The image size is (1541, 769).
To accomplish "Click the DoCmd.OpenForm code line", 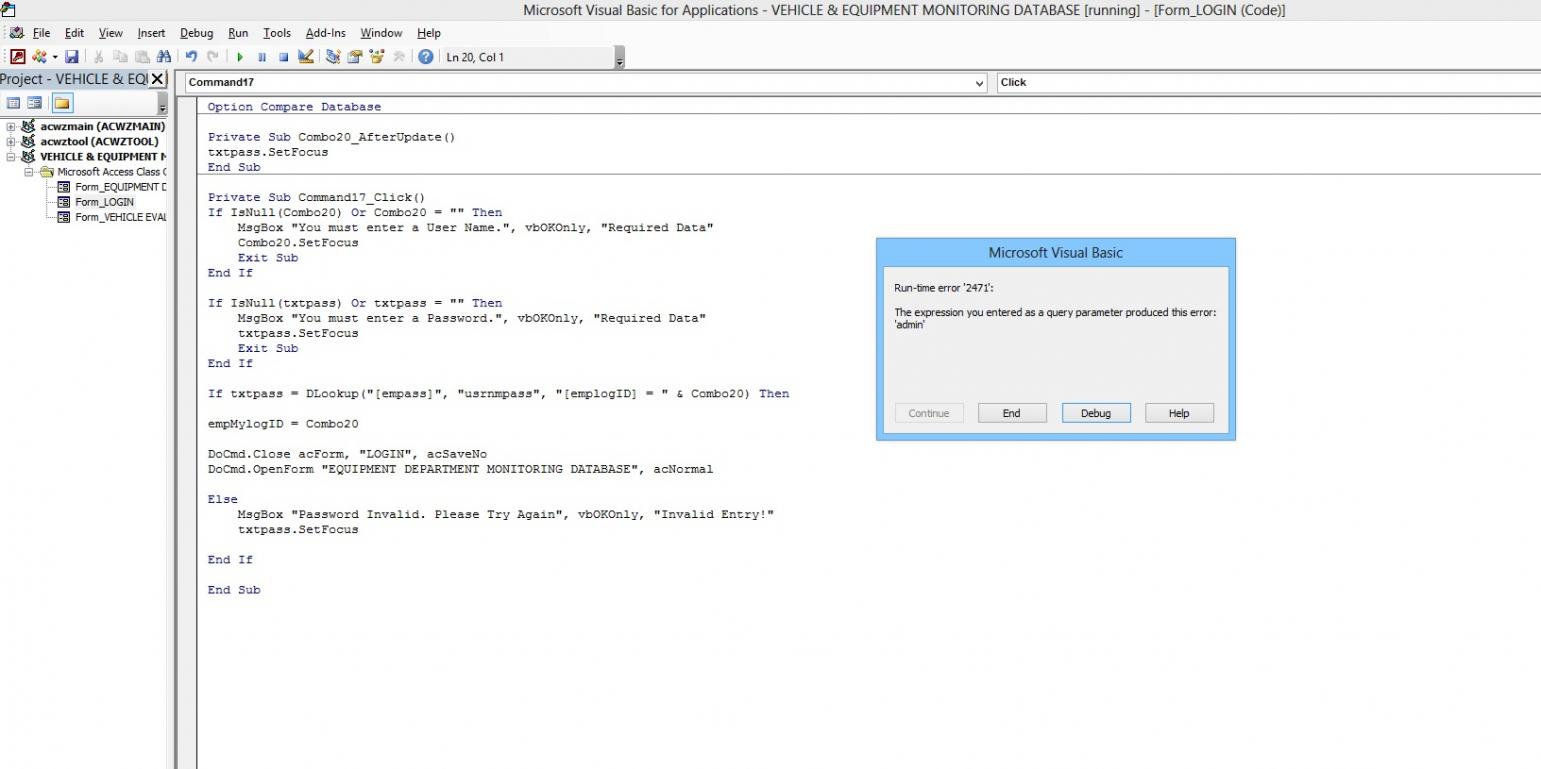I will click(460, 469).
